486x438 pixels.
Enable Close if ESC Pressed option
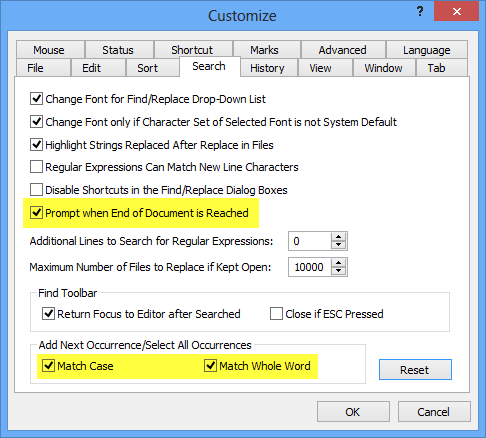point(276,314)
